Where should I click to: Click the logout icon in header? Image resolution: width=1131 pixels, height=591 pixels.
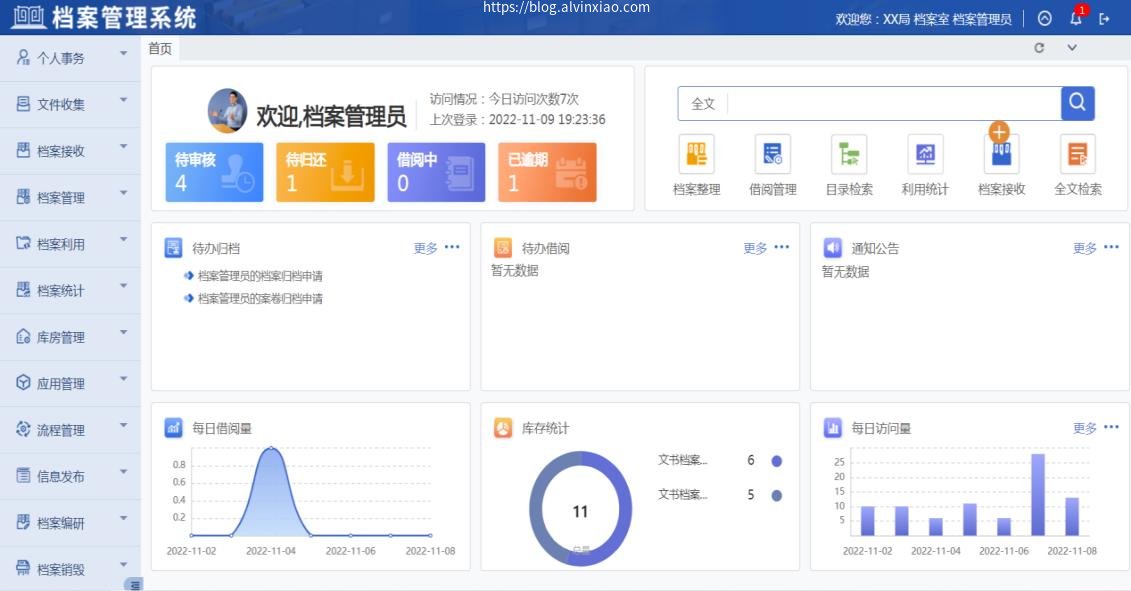coord(1105,18)
